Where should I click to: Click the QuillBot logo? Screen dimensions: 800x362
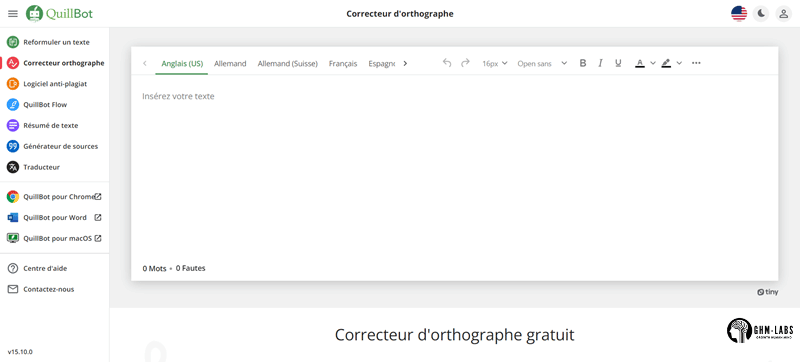point(60,14)
